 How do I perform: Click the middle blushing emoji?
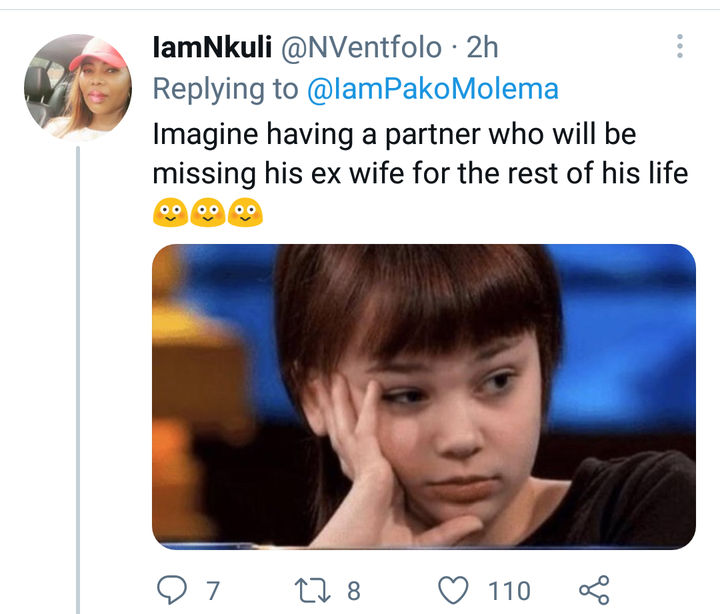(208, 212)
